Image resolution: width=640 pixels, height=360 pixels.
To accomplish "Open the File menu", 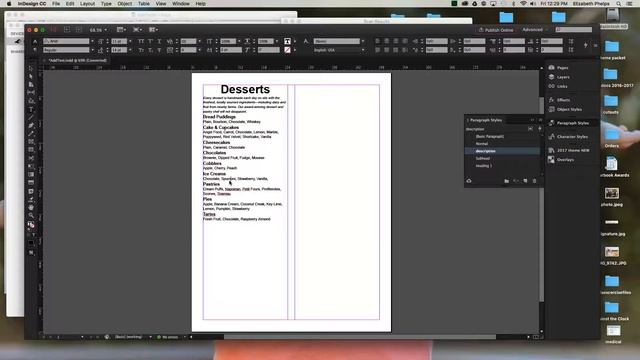I will coord(56,4).
